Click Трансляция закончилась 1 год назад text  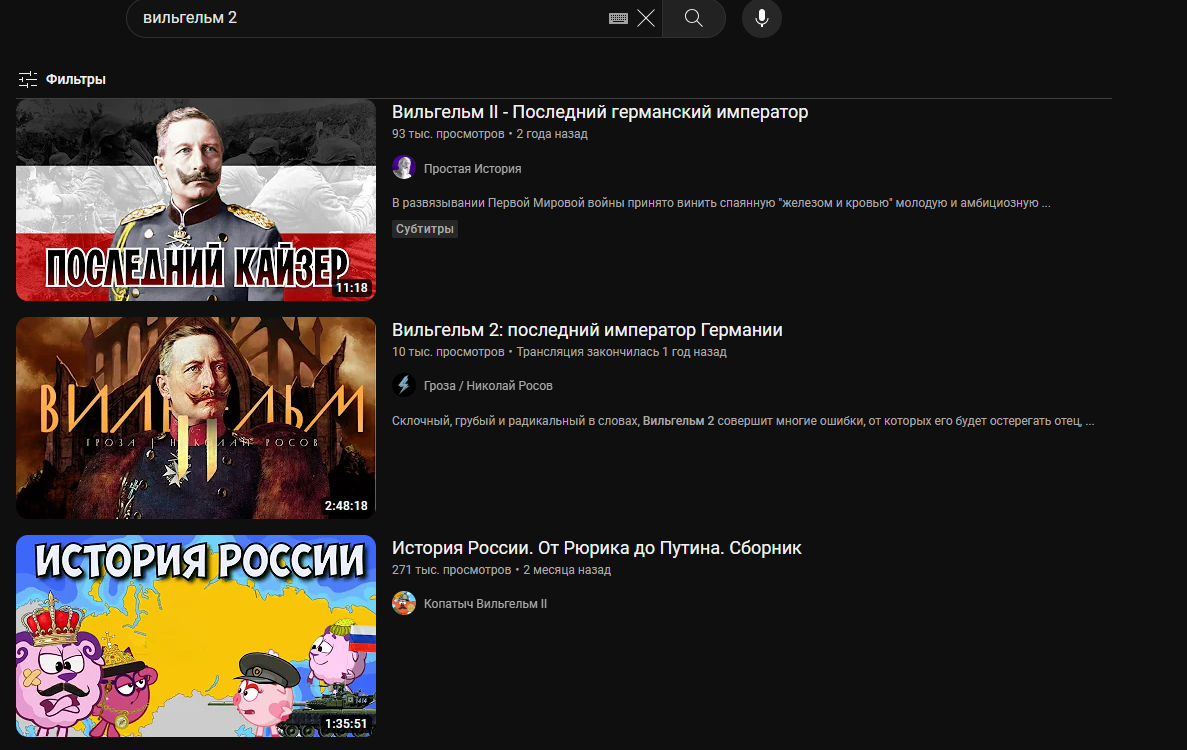click(622, 352)
